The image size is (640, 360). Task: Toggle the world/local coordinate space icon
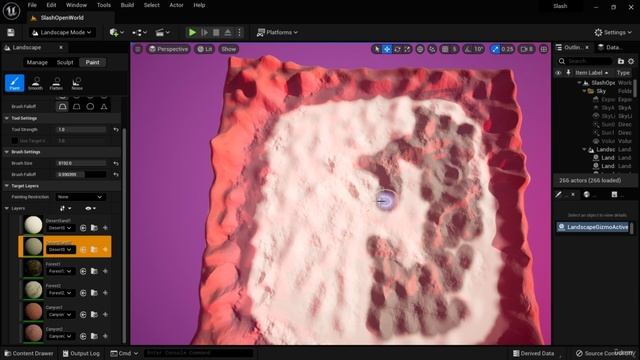(x=420, y=49)
